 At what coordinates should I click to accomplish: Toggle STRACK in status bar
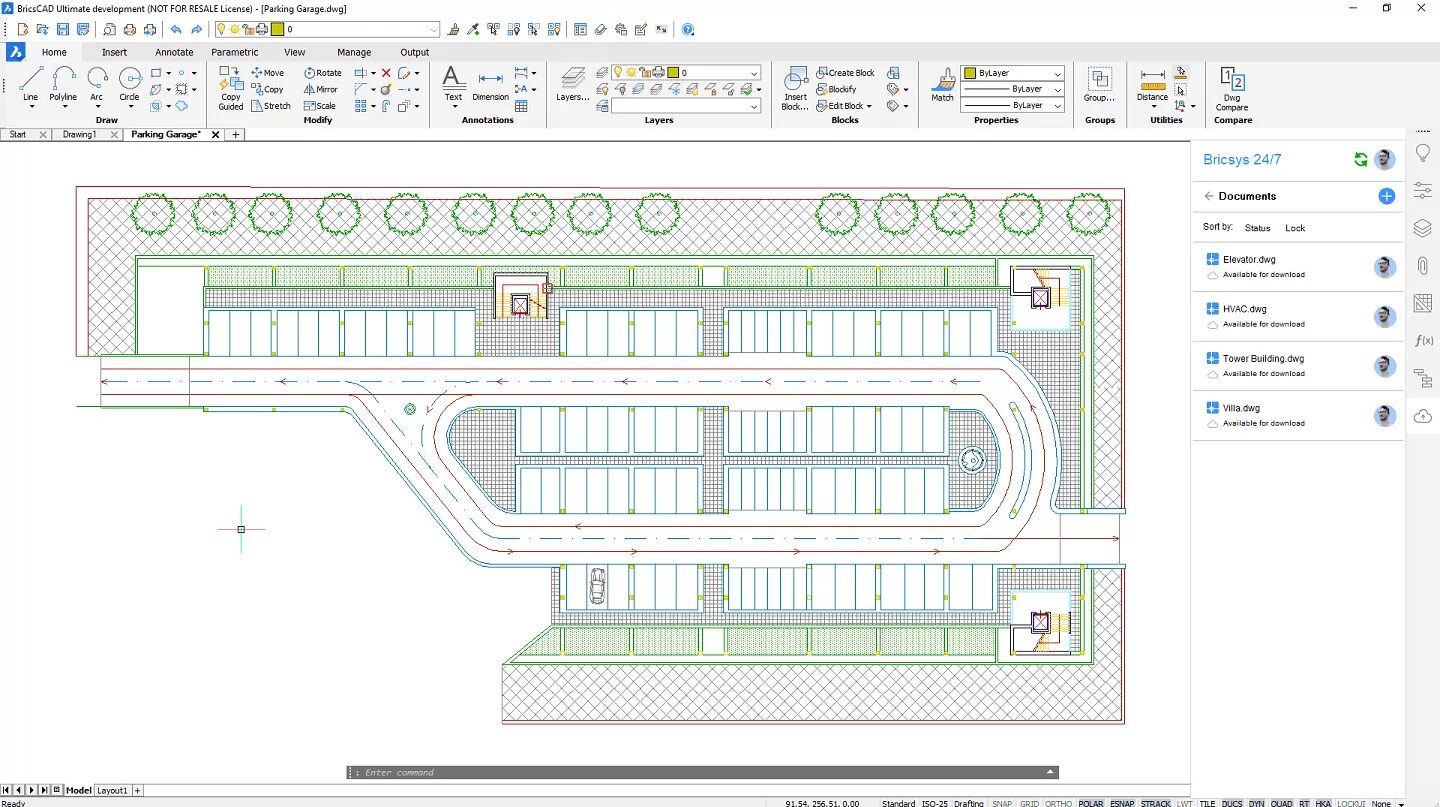tap(1156, 803)
